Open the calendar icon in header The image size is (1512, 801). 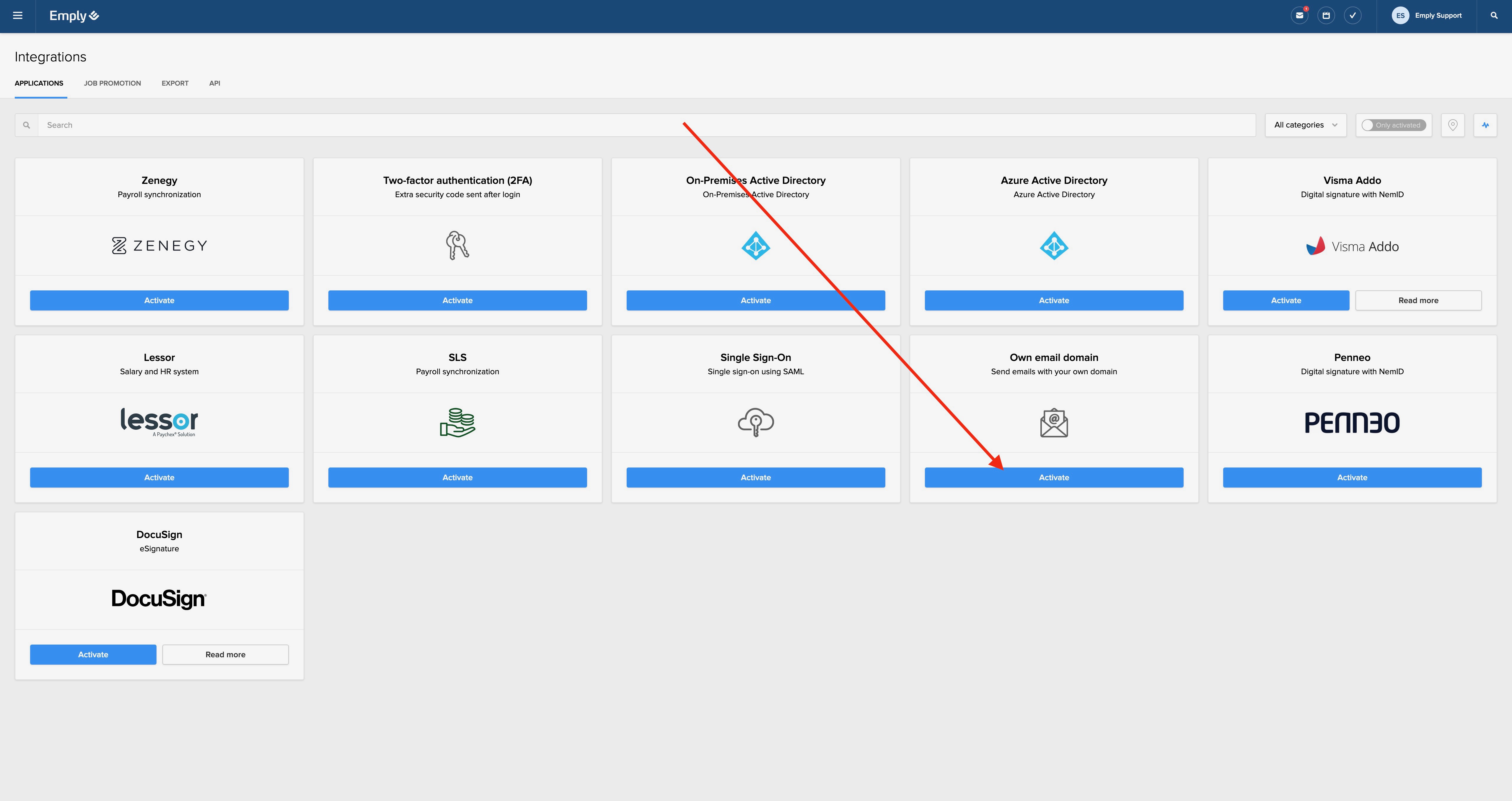pos(1326,16)
